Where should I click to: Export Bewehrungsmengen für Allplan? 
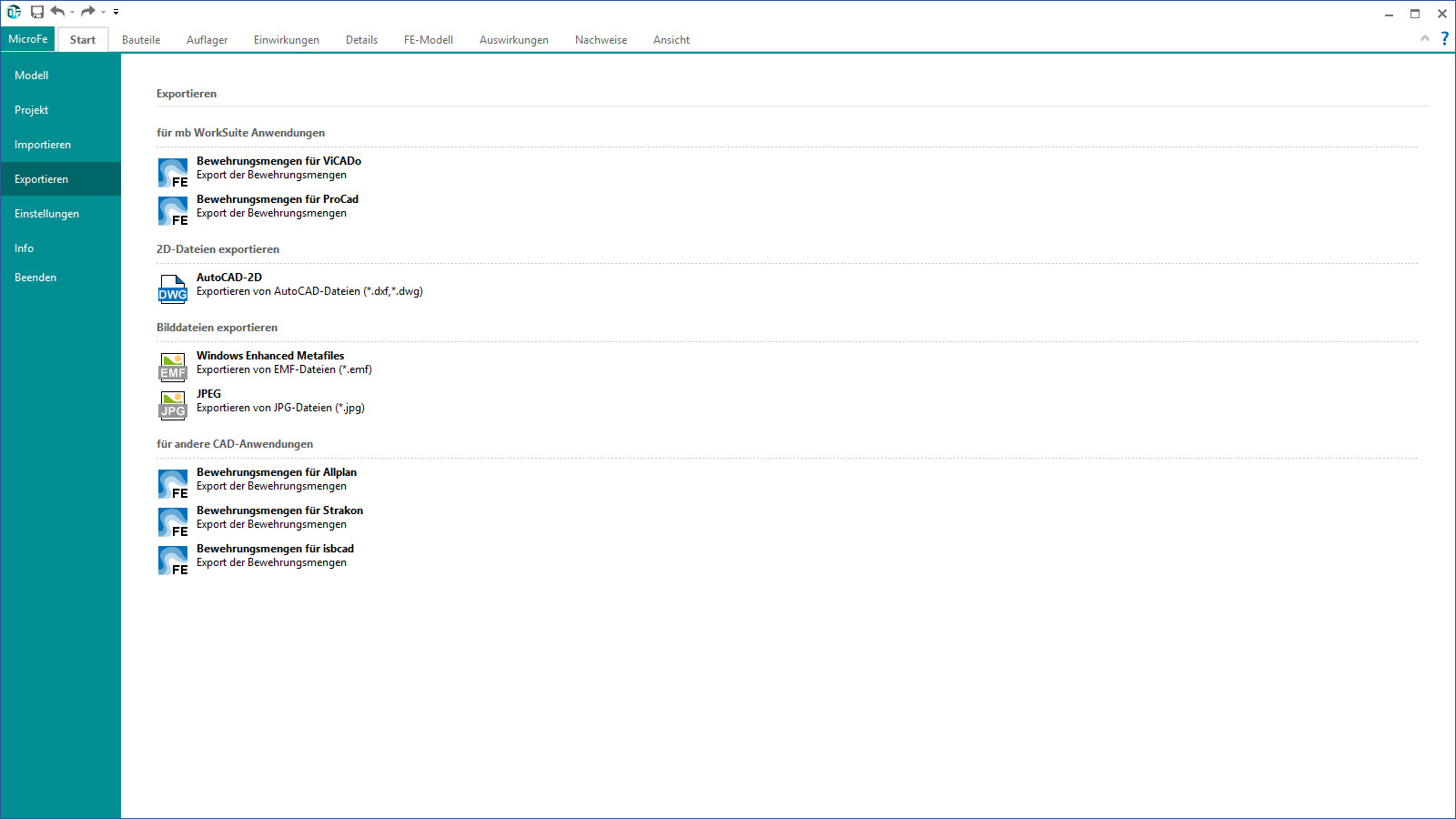point(277,472)
